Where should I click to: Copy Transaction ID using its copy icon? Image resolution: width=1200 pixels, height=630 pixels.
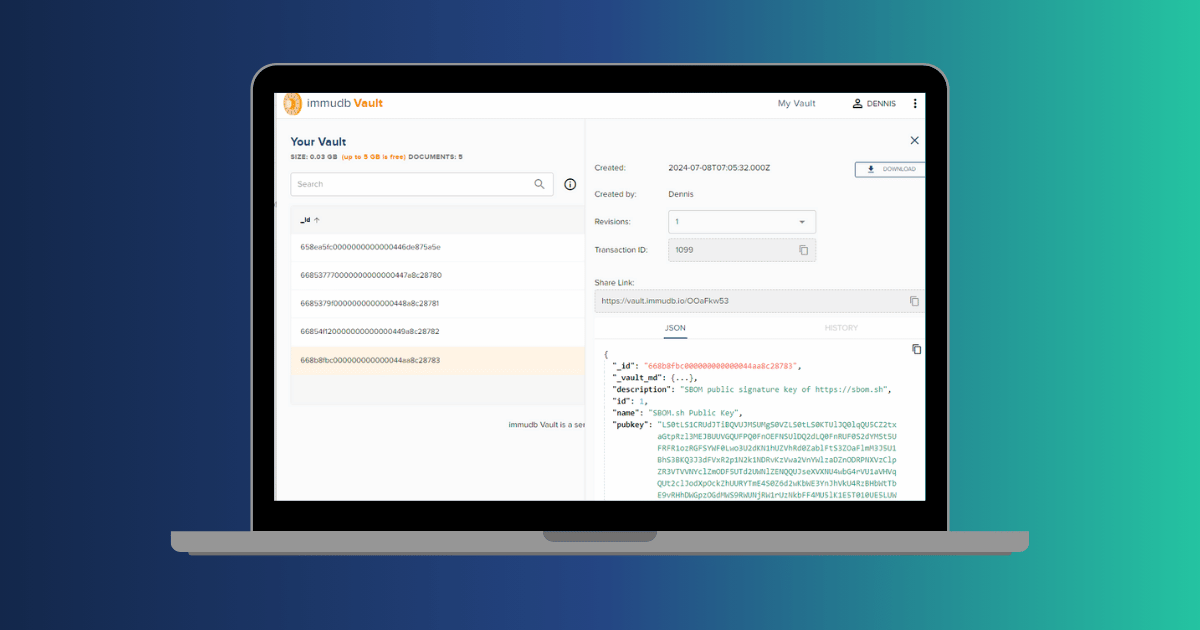pos(804,249)
